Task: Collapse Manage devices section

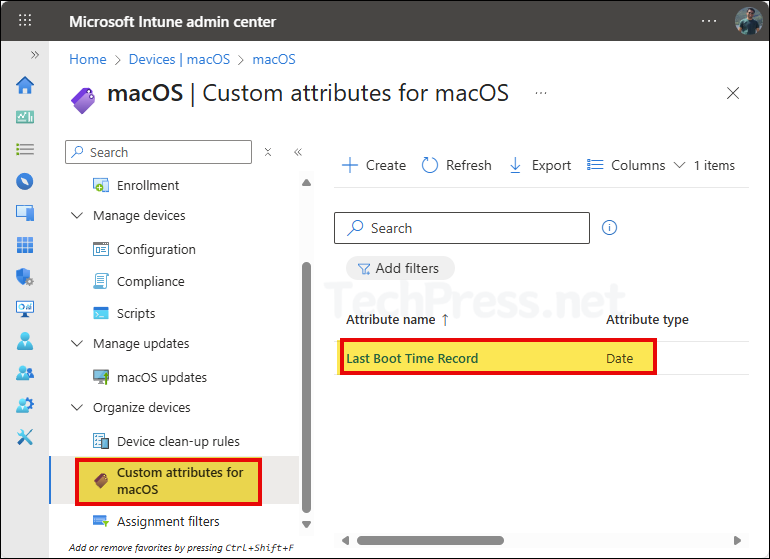Action: pos(77,216)
